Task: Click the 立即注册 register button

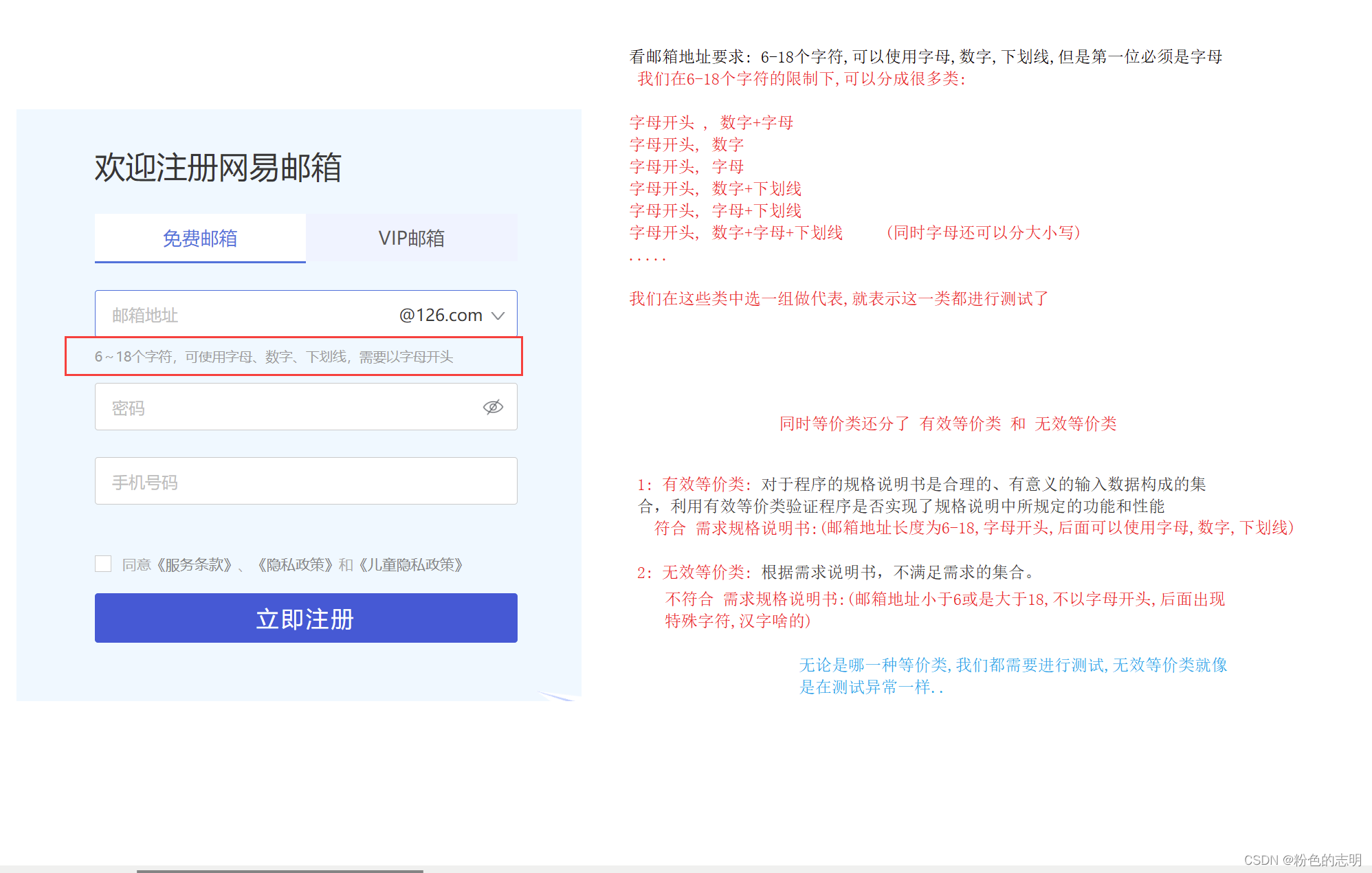Action: click(x=306, y=618)
